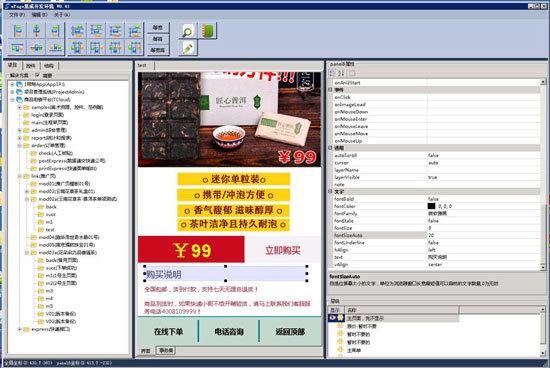Open the green notebook icon
This screenshot has height=368, width=550.
(x=208, y=31)
